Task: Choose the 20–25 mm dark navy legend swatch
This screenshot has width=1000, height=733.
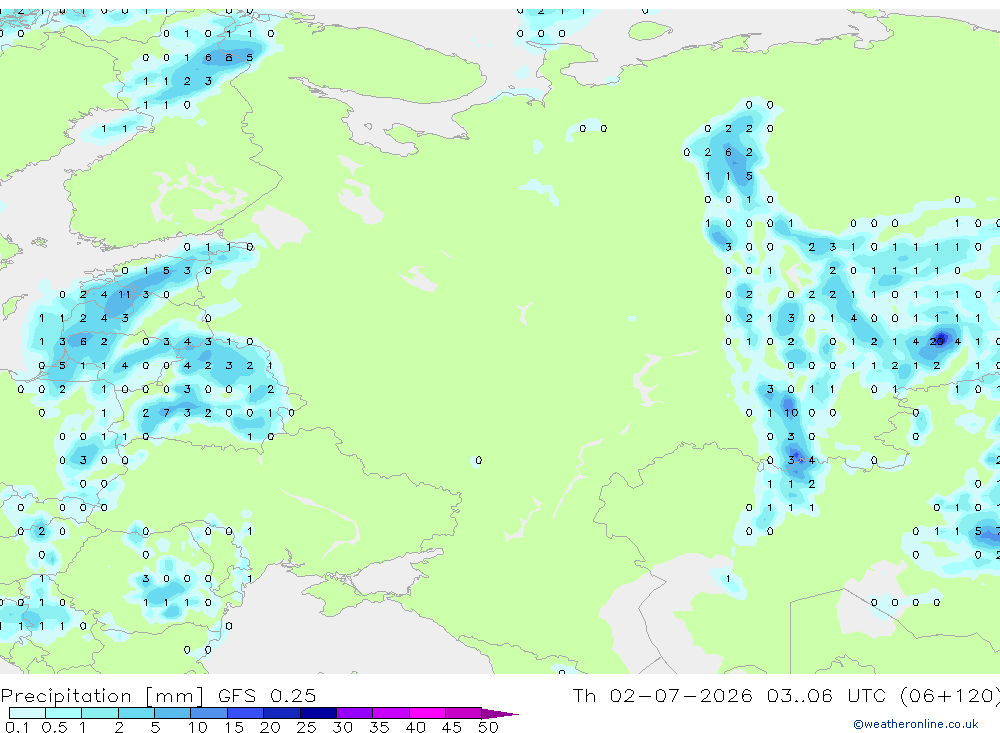Action: [282, 713]
